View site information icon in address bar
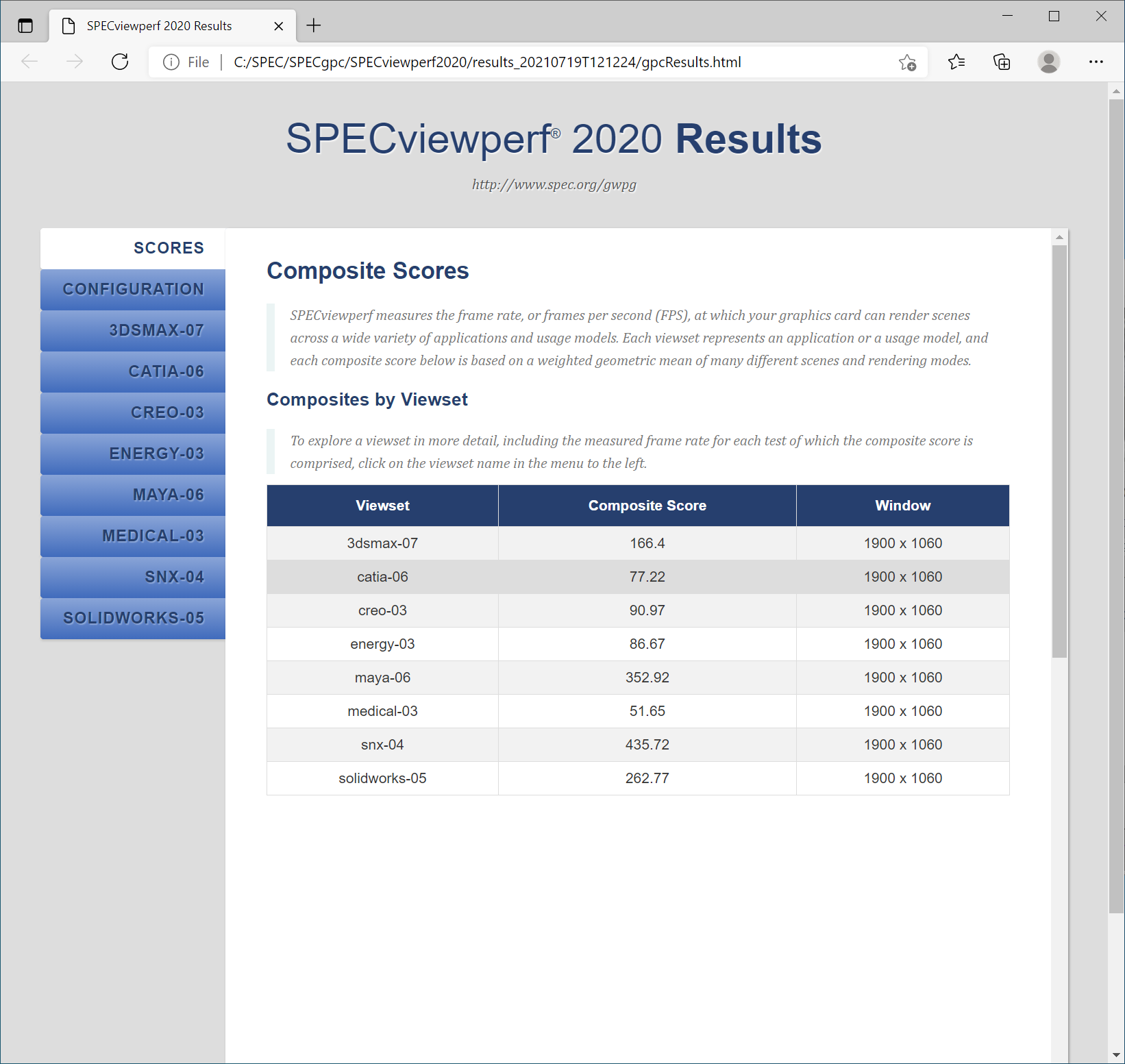Screen dimensions: 1125x1064 (171, 62)
